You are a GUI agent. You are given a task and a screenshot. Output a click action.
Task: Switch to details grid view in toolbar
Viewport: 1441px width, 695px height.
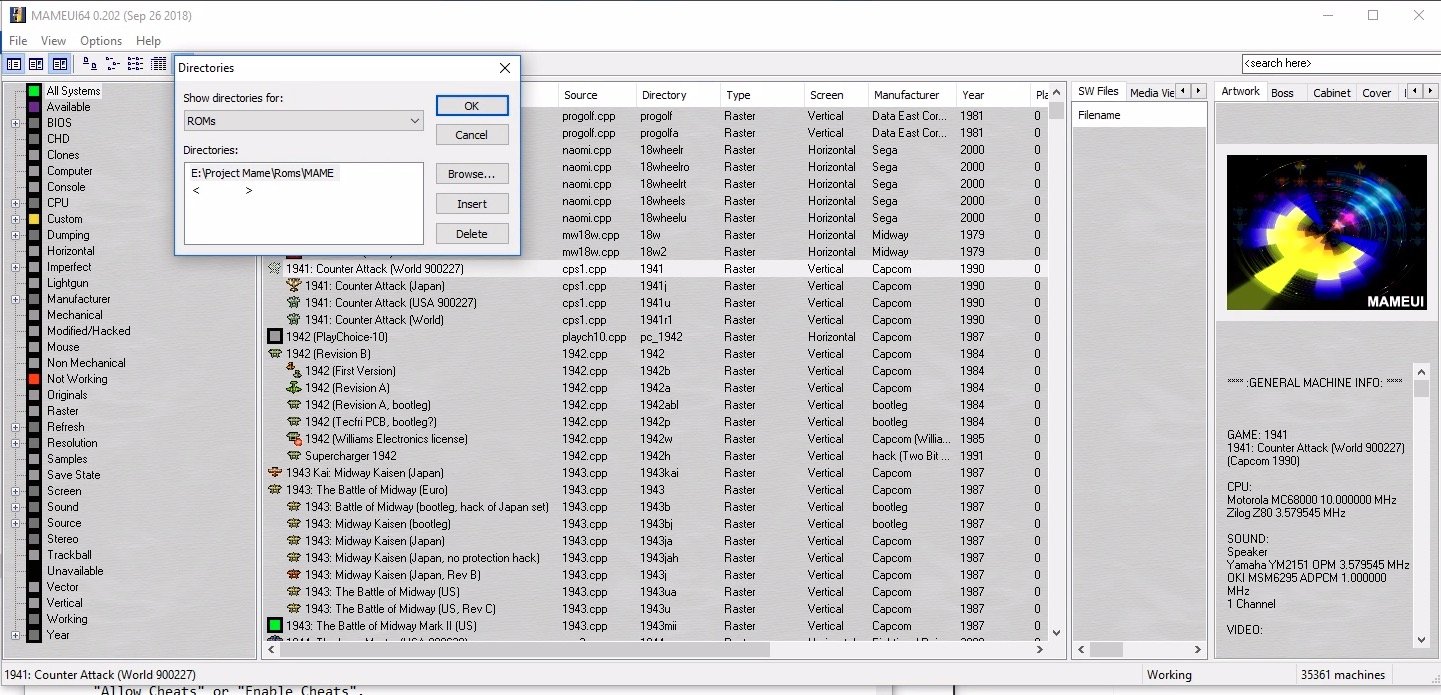(159, 64)
